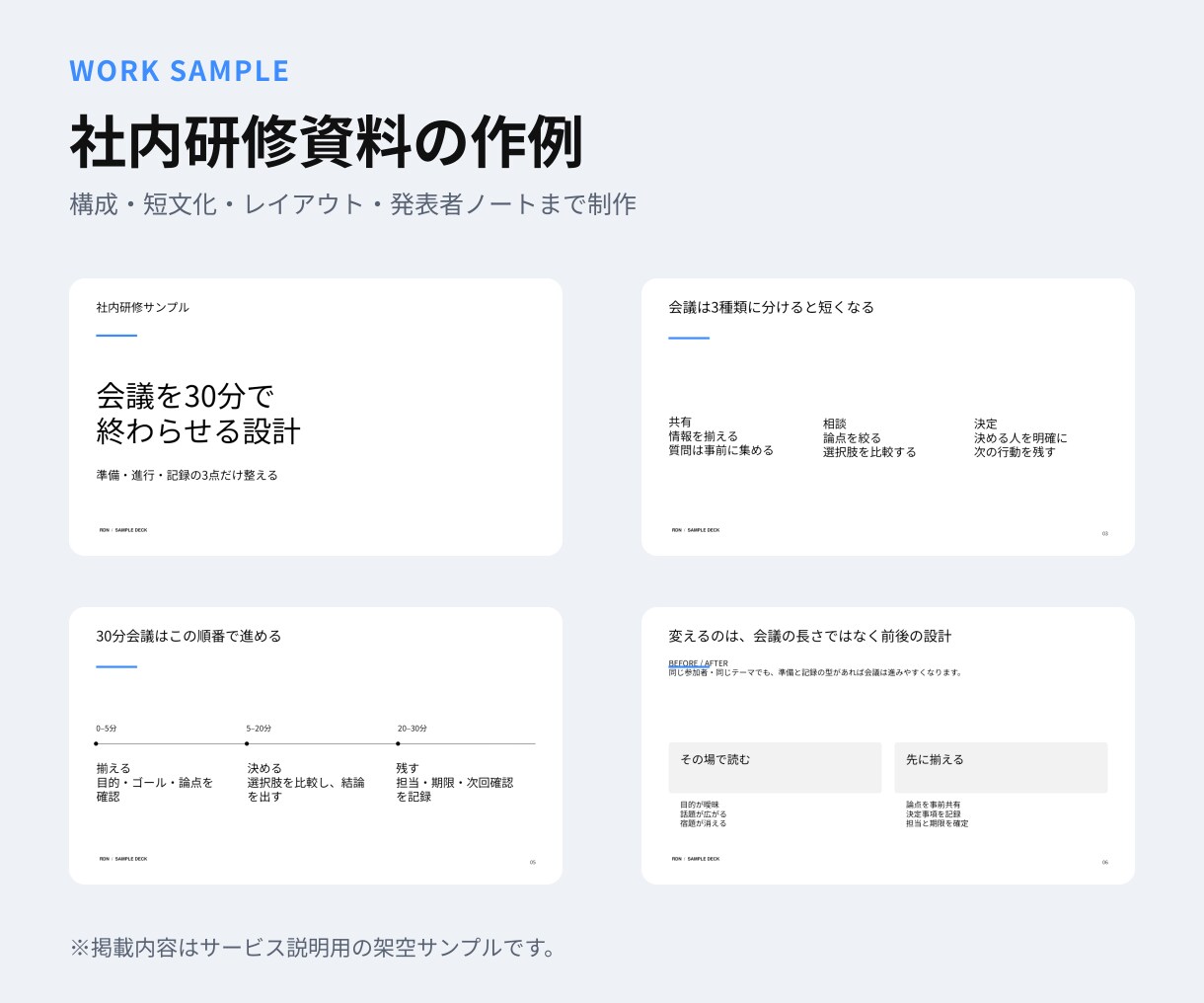Select the line 決める人を明確に

tap(1020, 438)
